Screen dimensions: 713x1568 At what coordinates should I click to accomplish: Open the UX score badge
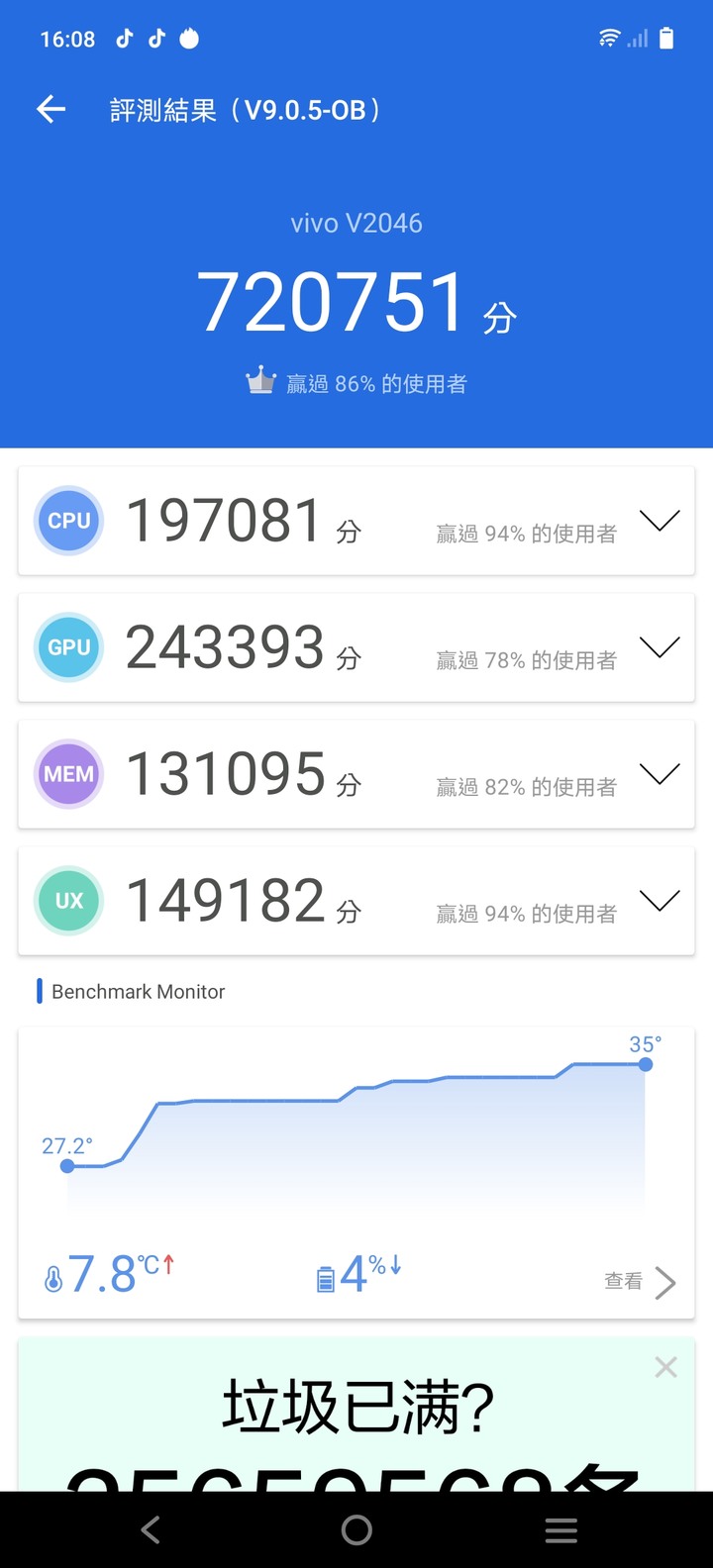(69, 901)
